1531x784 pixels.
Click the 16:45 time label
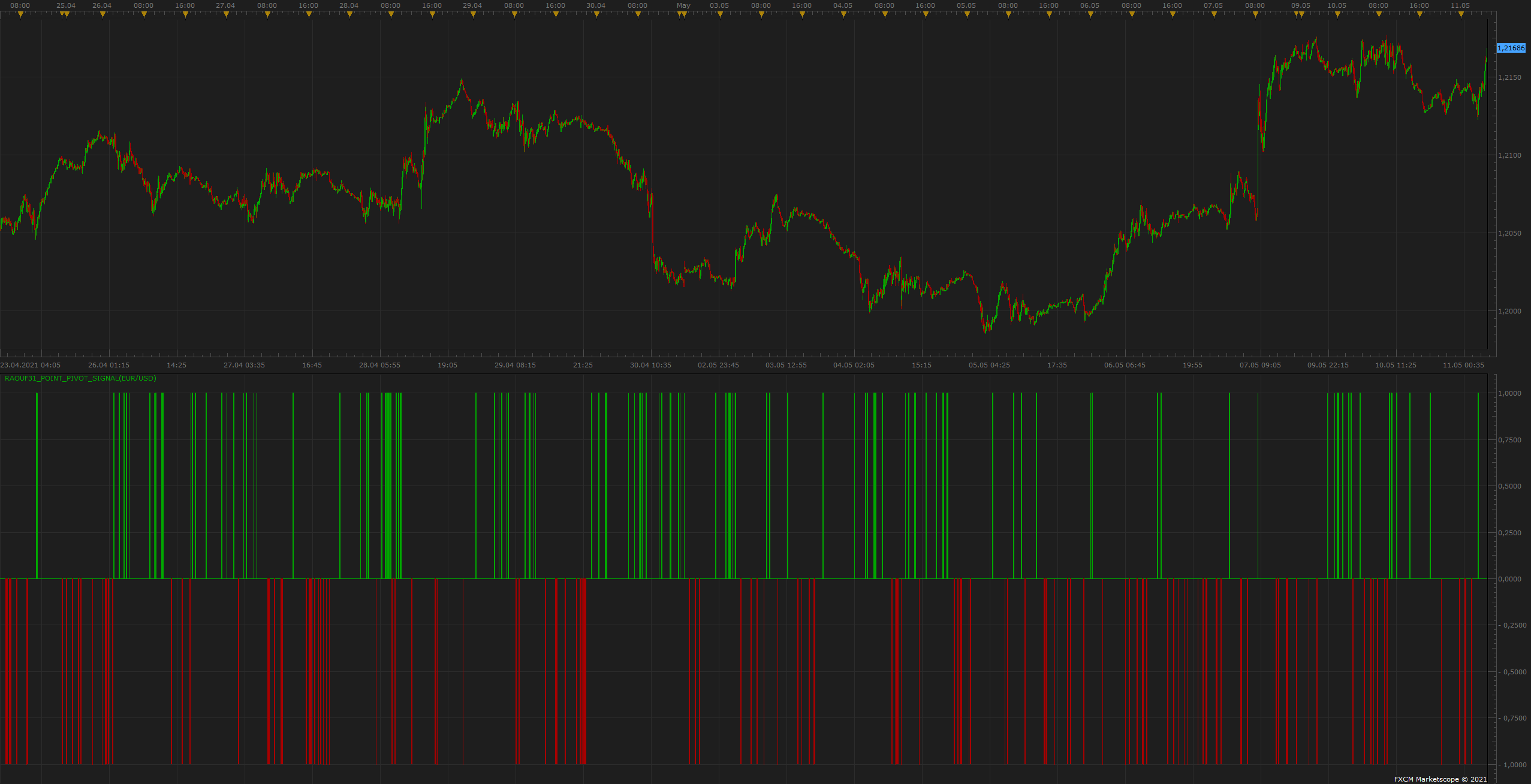(x=312, y=365)
